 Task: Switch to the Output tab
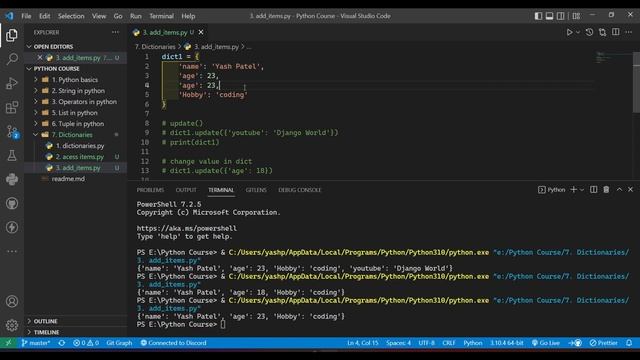pos(186,190)
